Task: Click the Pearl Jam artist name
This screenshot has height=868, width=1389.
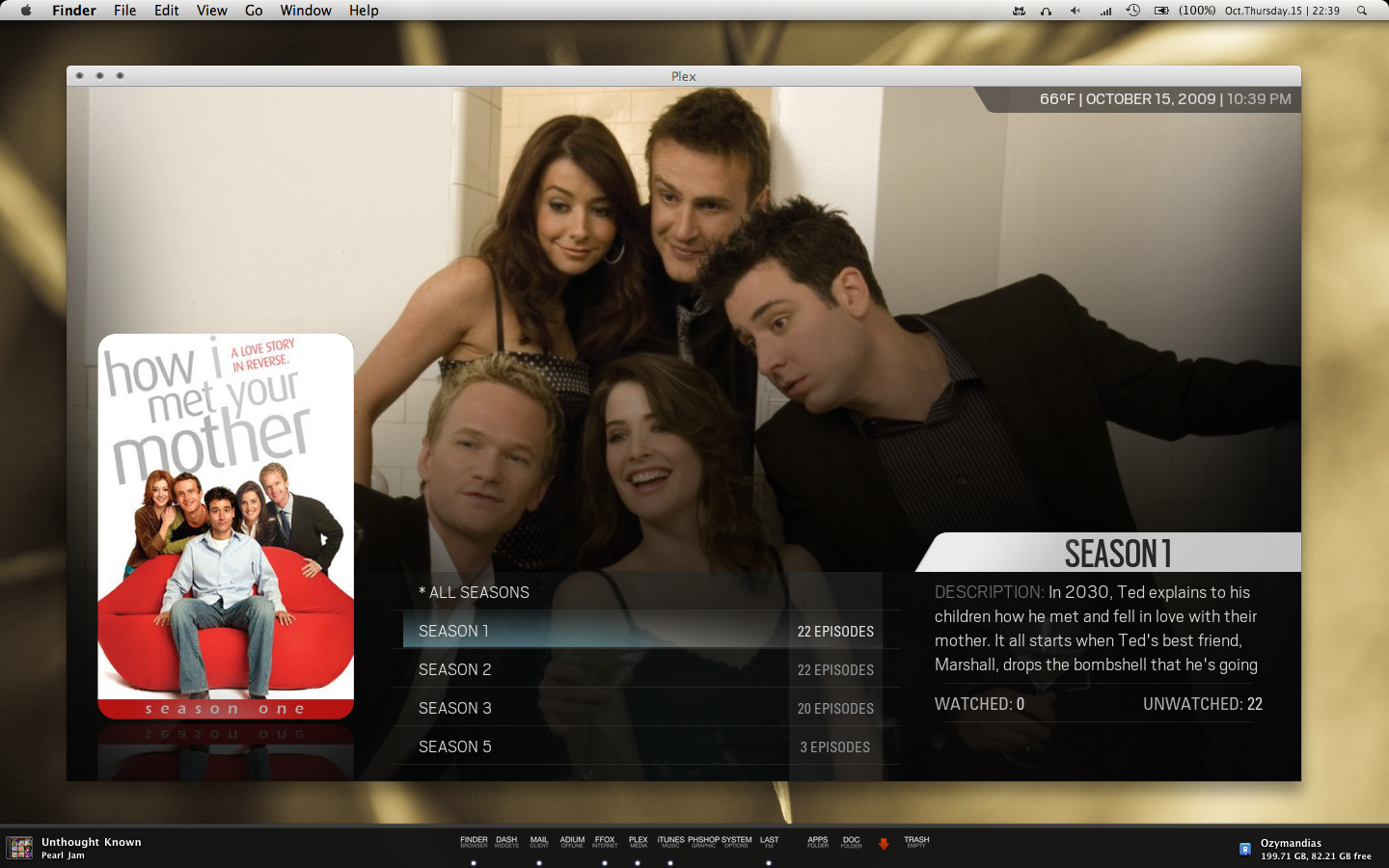Action: 63,855
